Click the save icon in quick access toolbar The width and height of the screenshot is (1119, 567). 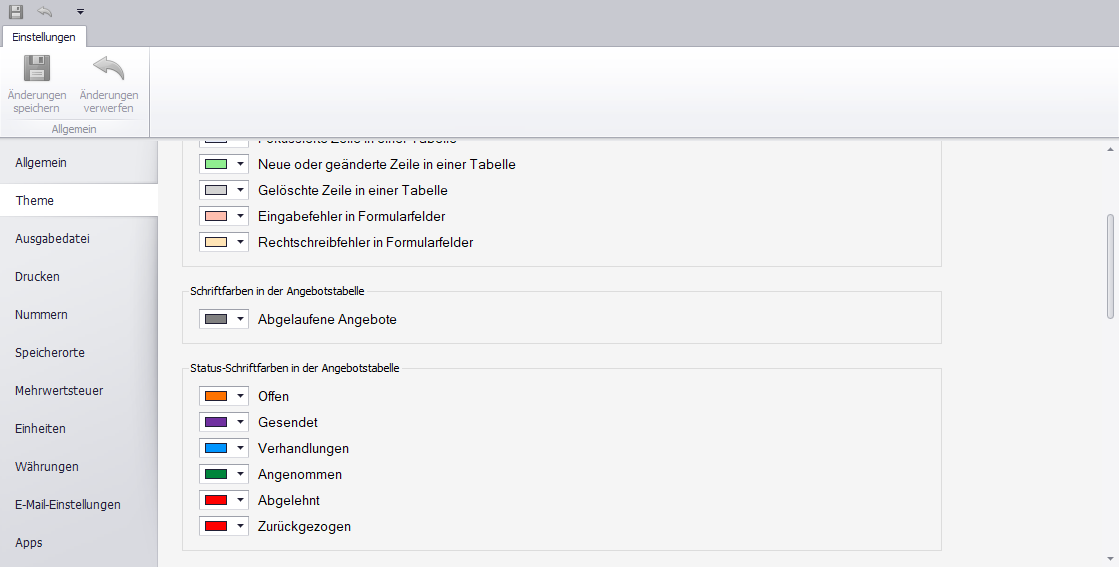[15, 11]
